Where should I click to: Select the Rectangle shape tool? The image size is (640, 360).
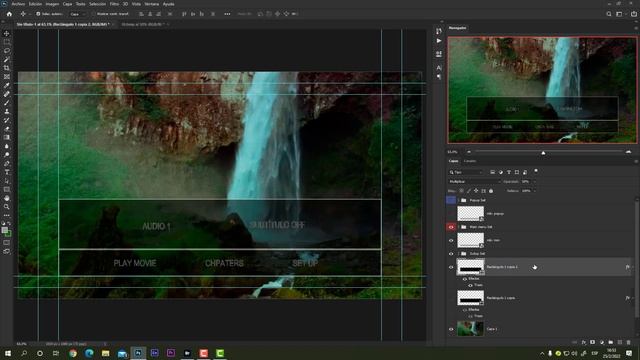click(7, 189)
